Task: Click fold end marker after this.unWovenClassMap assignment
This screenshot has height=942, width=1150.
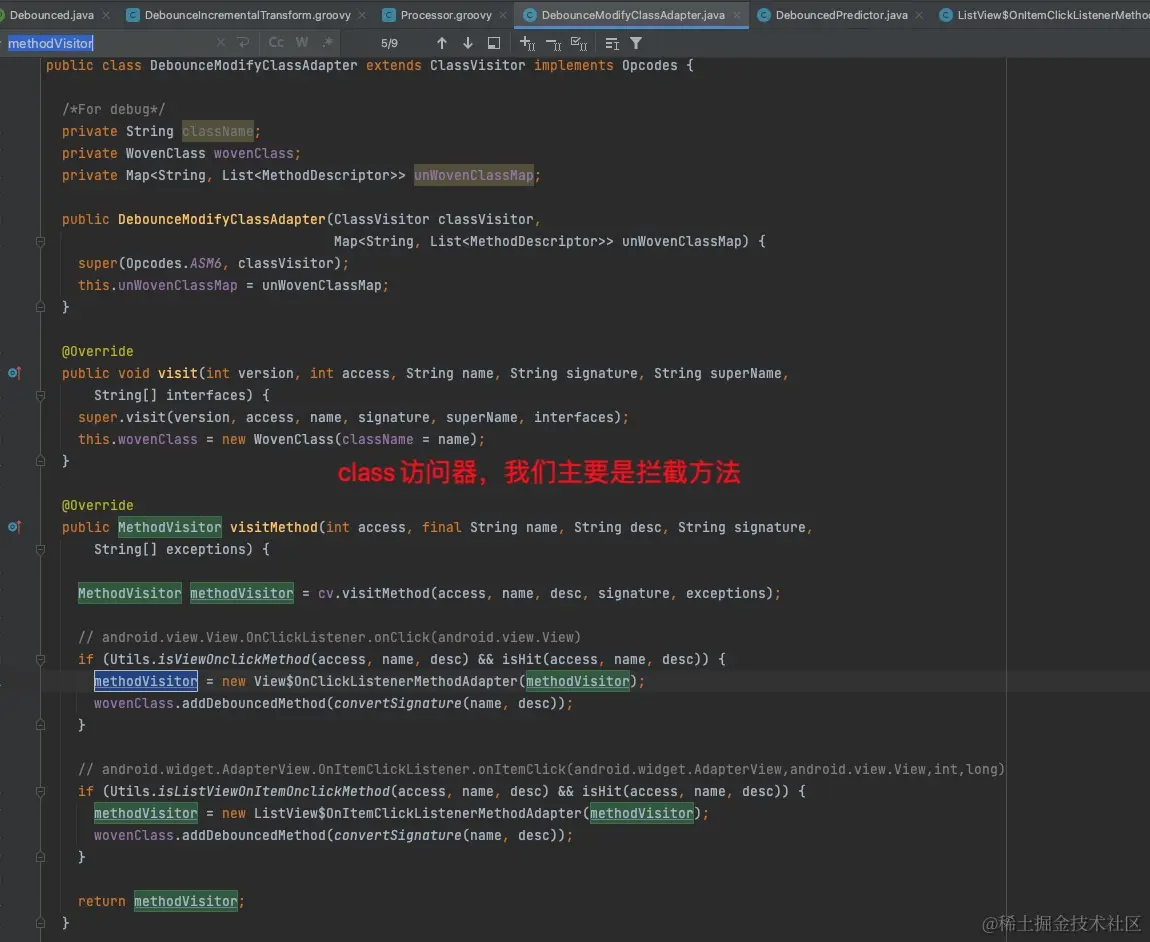Action: point(40,307)
